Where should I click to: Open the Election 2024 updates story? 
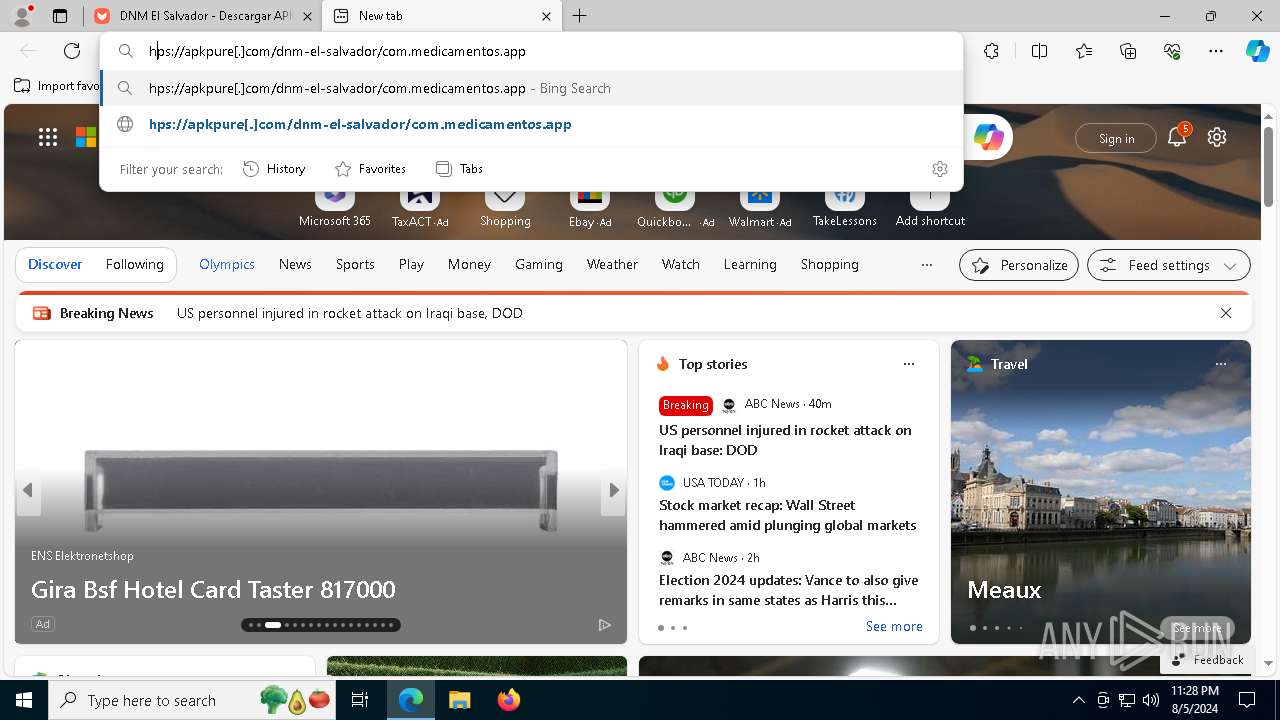click(789, 590)
